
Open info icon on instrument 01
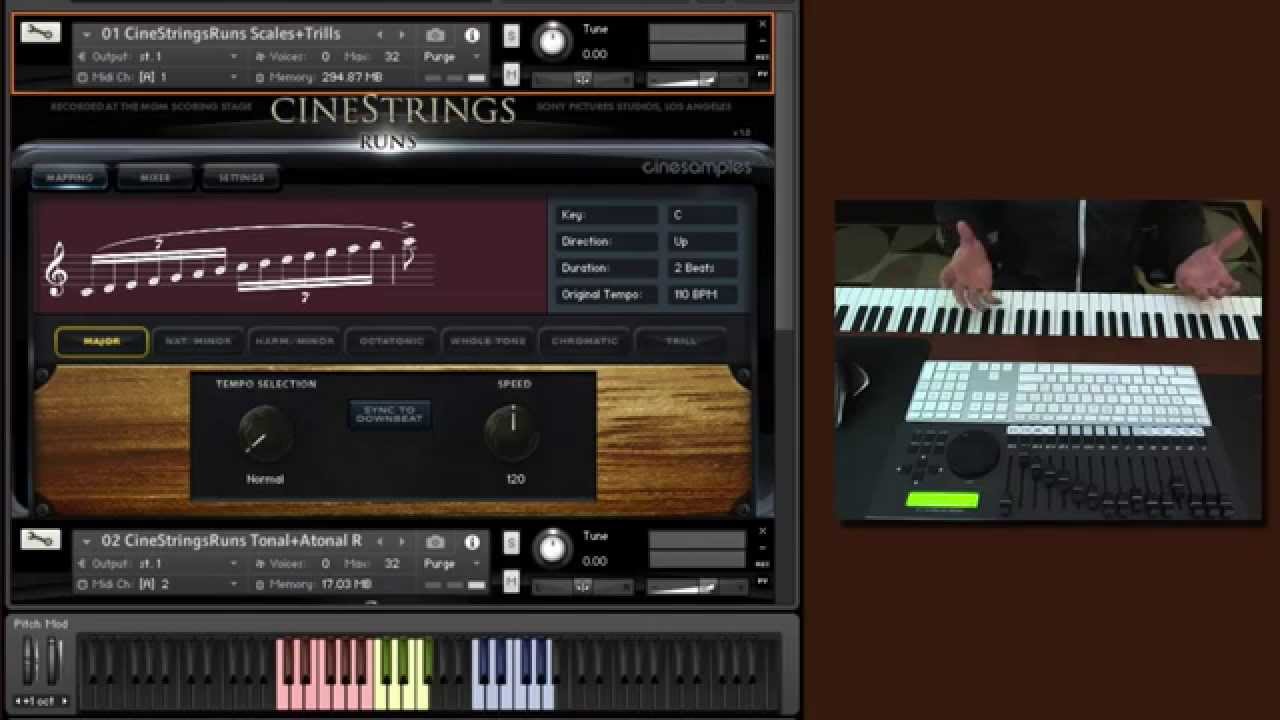[472, 34]
